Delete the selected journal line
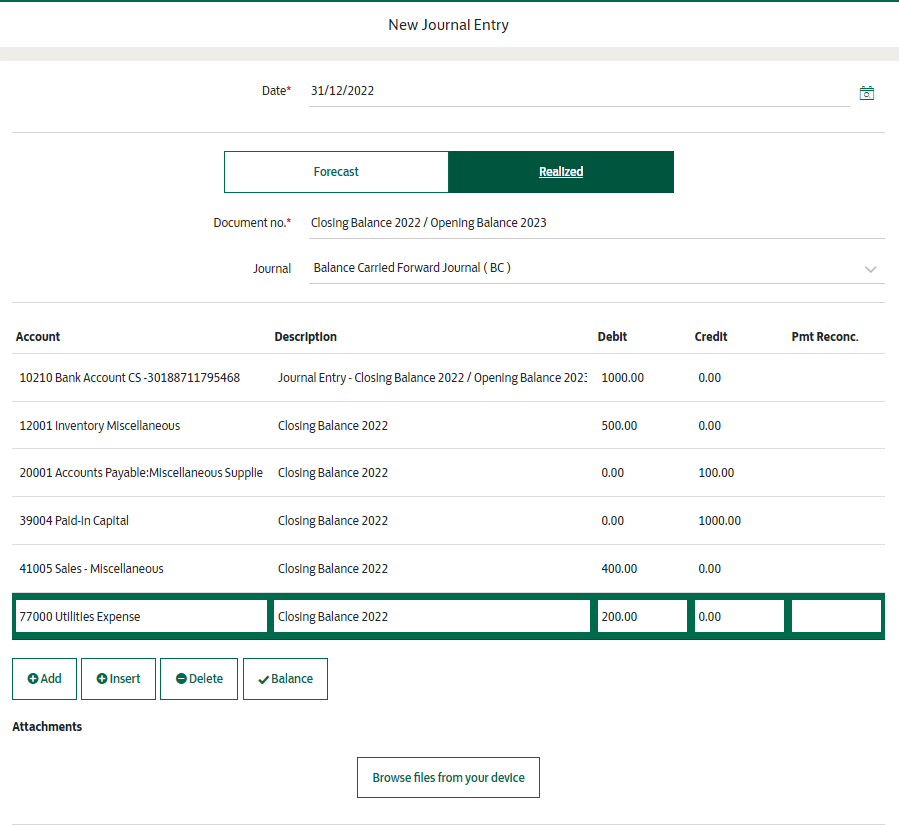This screenshot has height=825, width=899. pyautogui.click(x=199, y=679)
